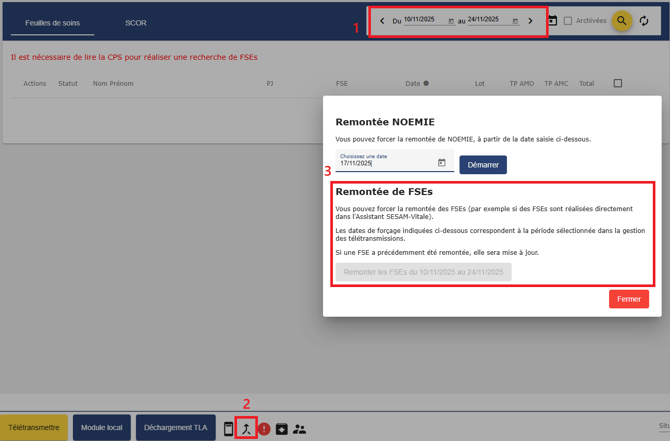Click the FSE column header
This screenshot has height=441, width=670.
click(x=342, y=83)
